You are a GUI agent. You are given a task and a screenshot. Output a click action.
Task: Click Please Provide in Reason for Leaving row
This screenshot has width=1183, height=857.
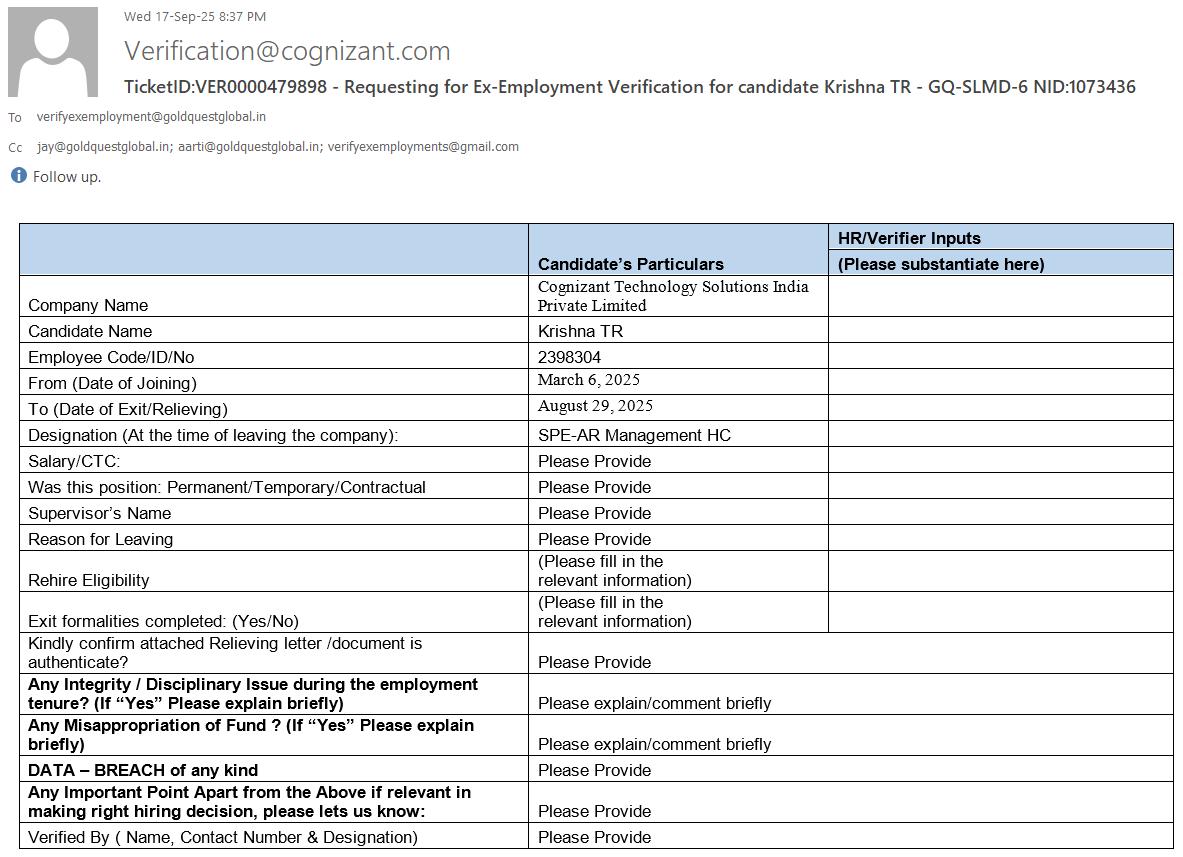pos(594,539)
